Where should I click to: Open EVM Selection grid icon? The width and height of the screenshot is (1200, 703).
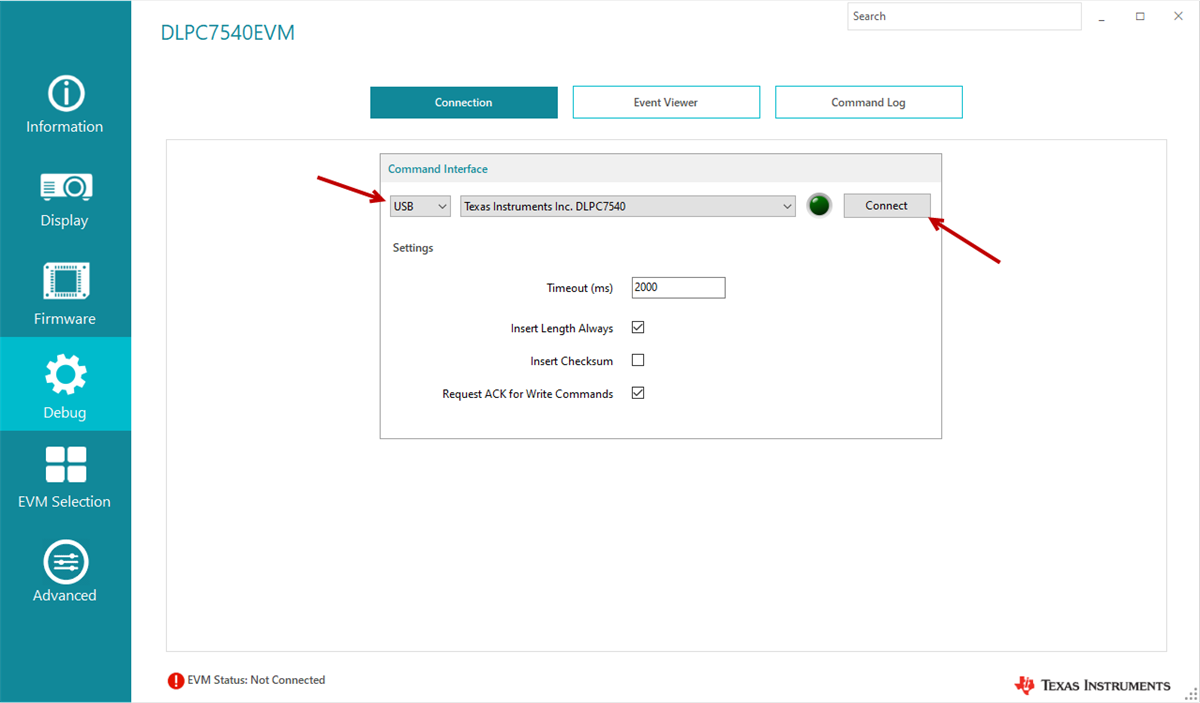pyautogui.click(x=66, y=465)
